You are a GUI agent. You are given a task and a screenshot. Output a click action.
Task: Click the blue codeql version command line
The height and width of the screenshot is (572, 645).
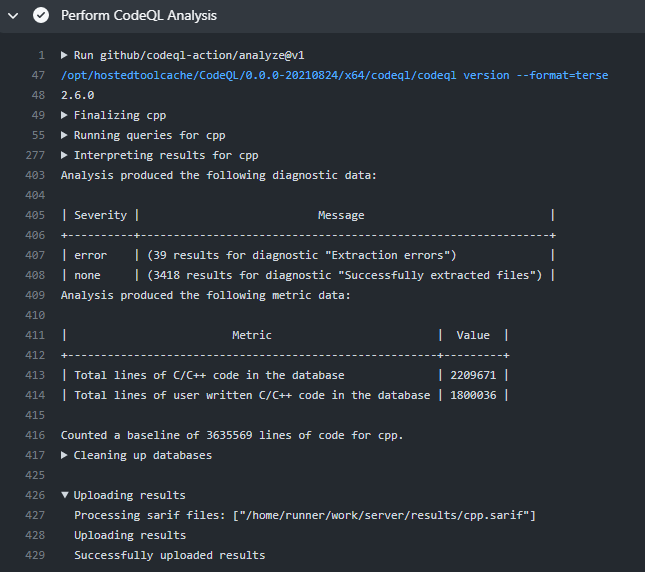(x=334, y=75)
